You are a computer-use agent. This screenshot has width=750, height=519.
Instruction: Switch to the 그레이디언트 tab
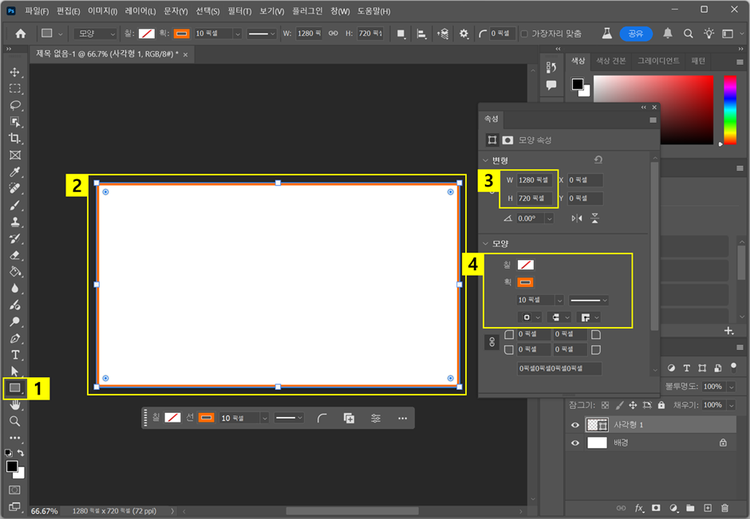[x=659, y=61]
